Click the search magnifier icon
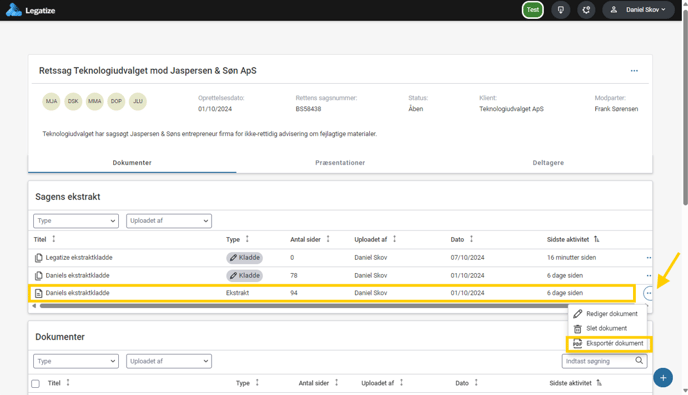This screenshot has width=688, height=395. pyautogui.click(x=639, y=361)
